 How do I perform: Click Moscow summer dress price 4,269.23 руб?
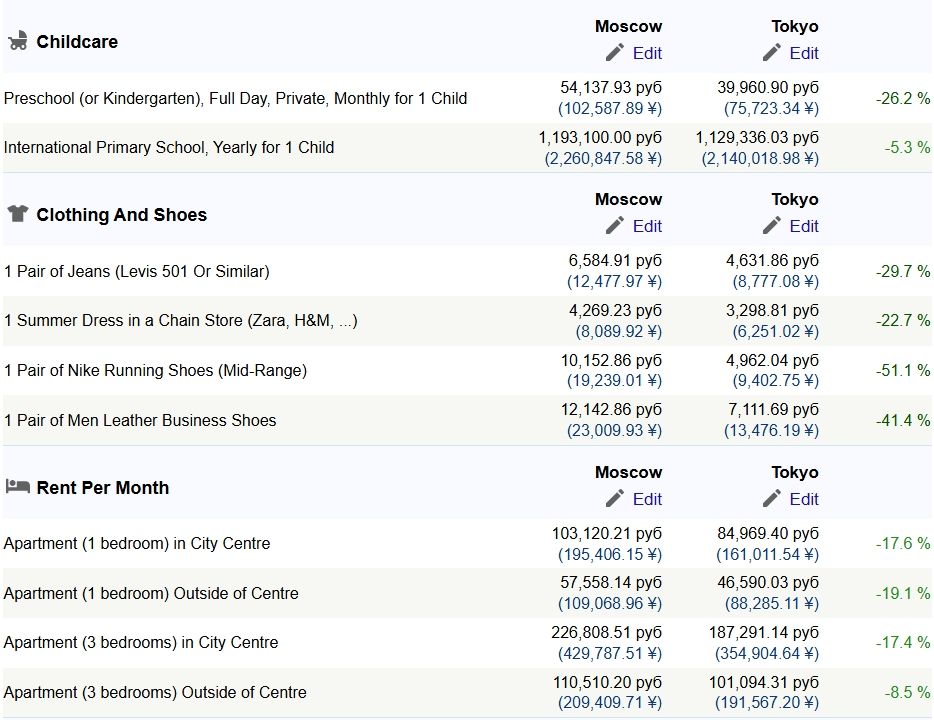pos(615,311)
